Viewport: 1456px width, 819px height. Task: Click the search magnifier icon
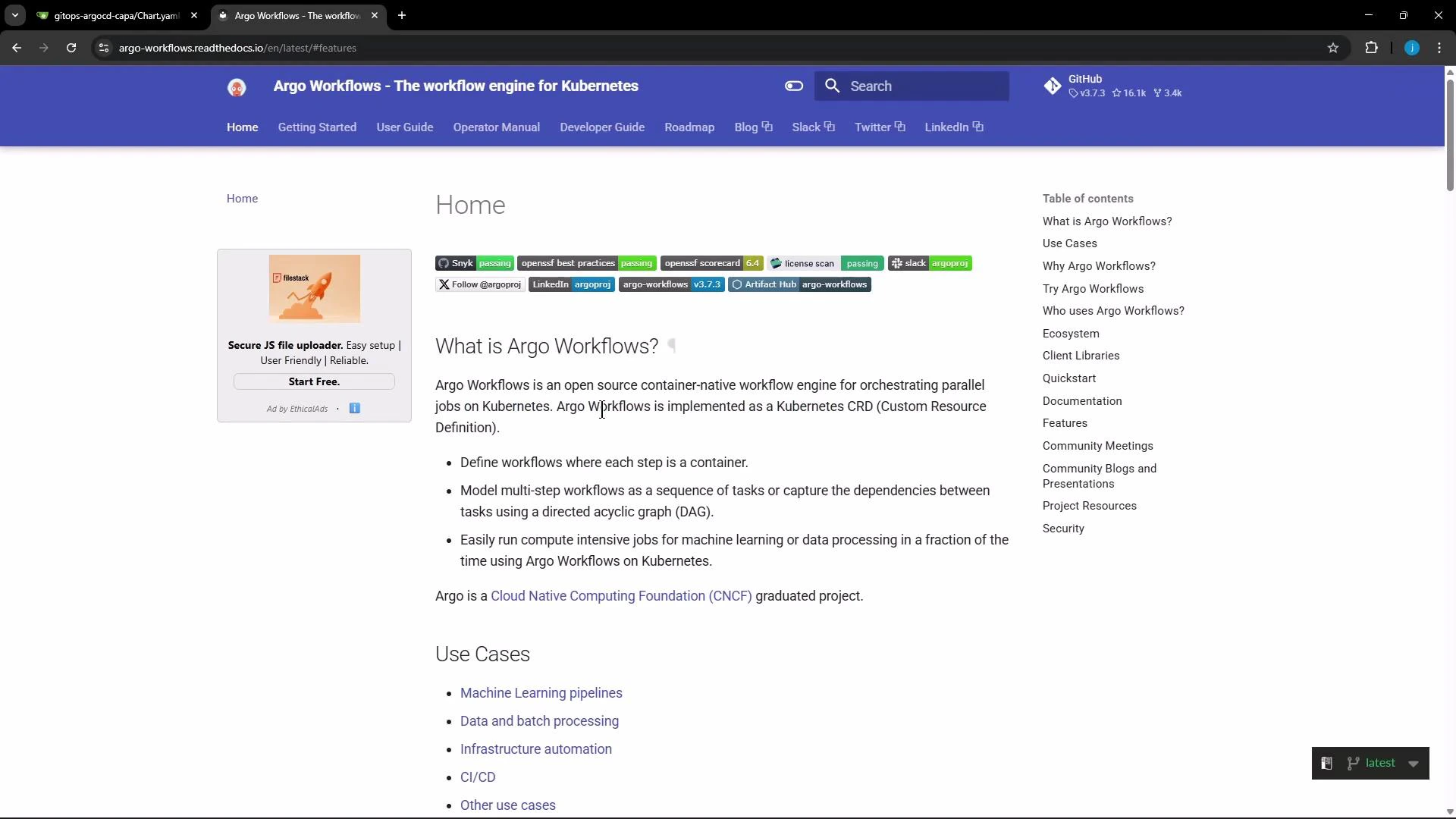coord(833,86)
